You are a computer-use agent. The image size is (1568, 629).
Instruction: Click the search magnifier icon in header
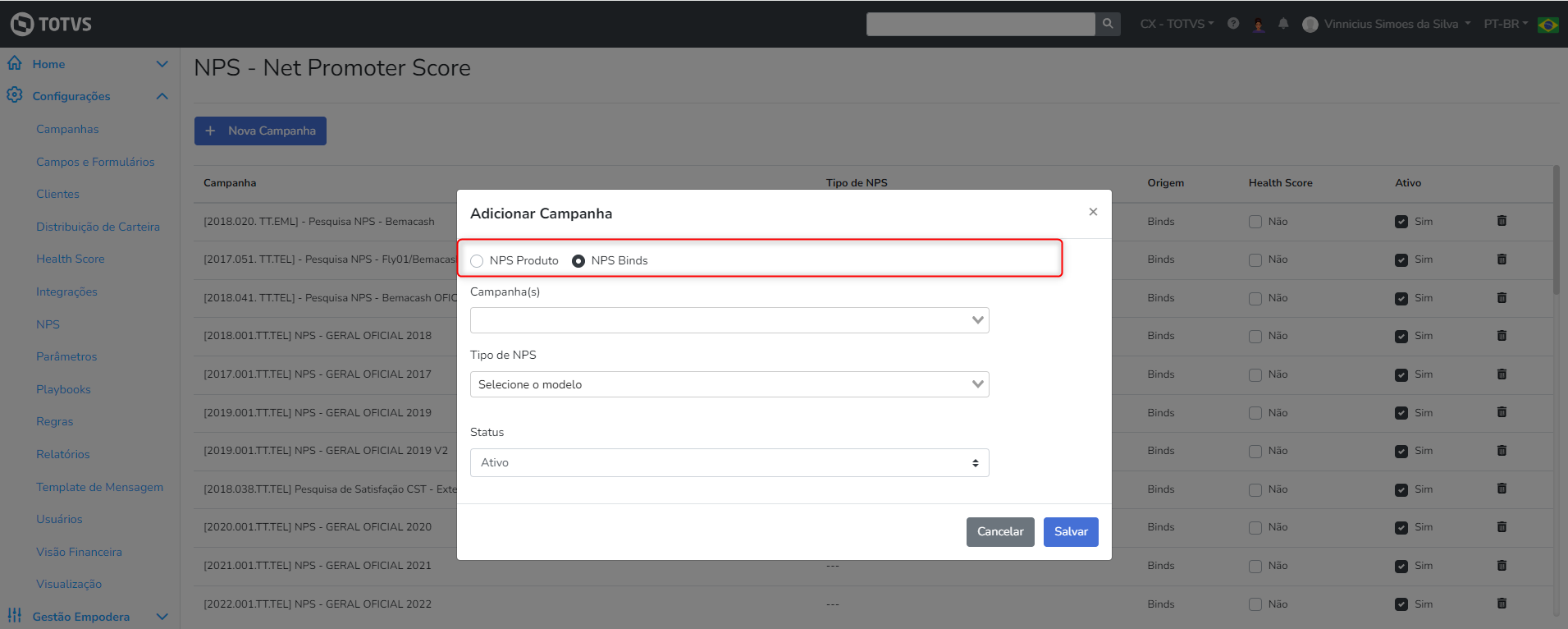tap(1108, 24)
